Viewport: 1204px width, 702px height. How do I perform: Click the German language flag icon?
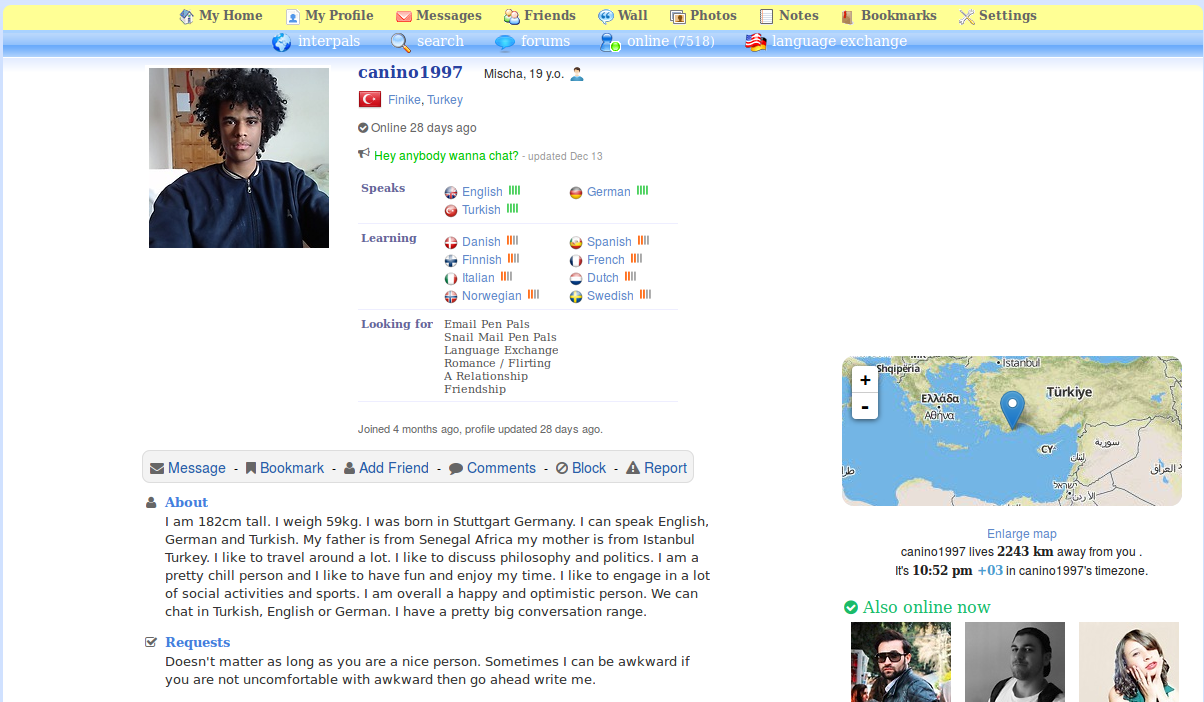pyautogui.click(x=576, y=192)
